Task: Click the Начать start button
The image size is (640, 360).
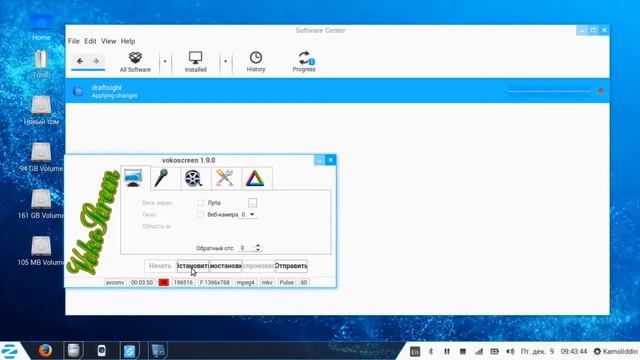Action: point(160,266)
